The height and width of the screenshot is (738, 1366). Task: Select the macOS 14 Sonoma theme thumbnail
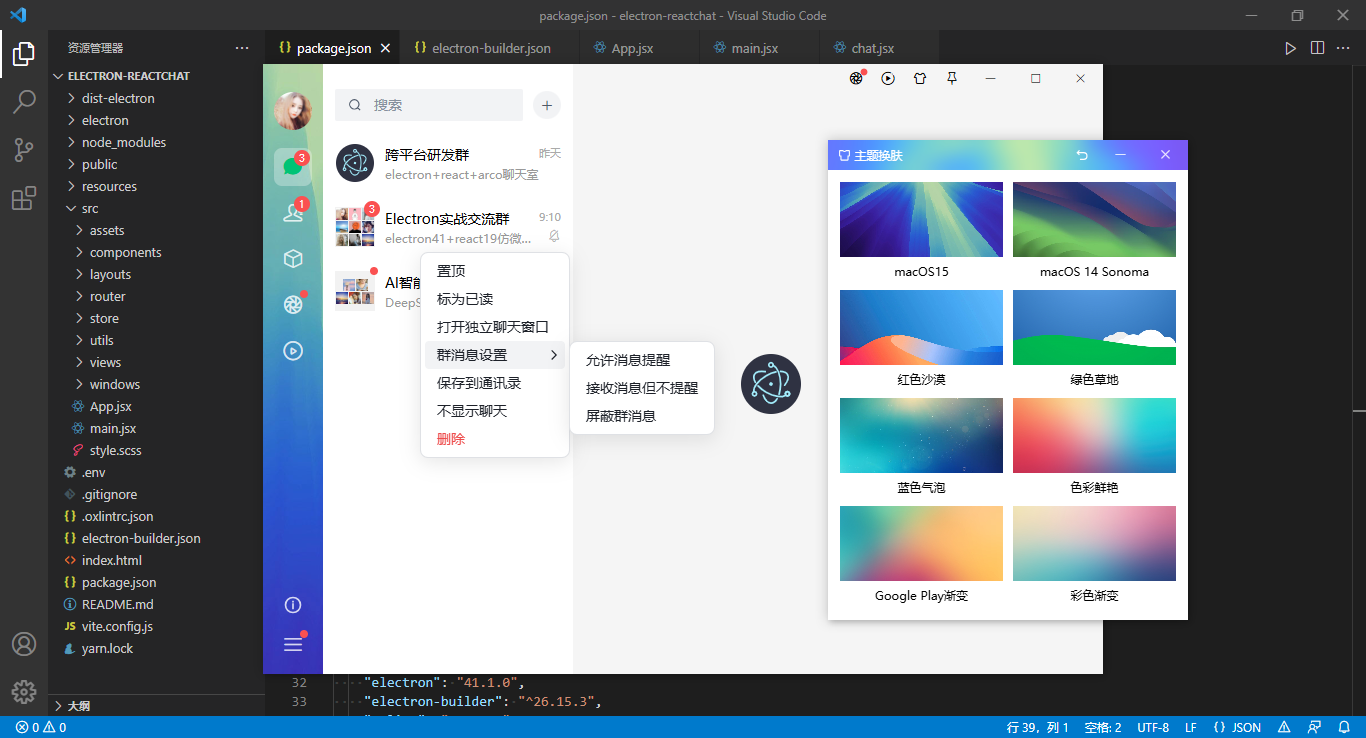pos(1094,220)
